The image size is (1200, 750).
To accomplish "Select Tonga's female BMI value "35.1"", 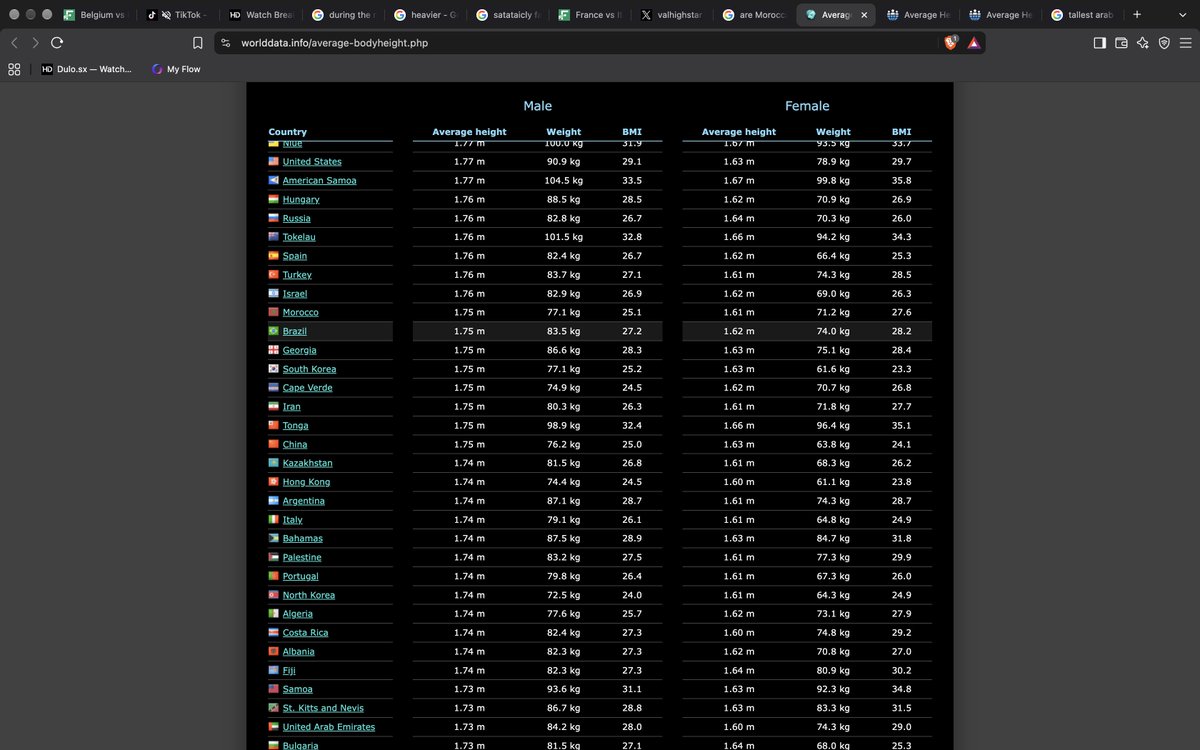I will click(x=901, y=426).
